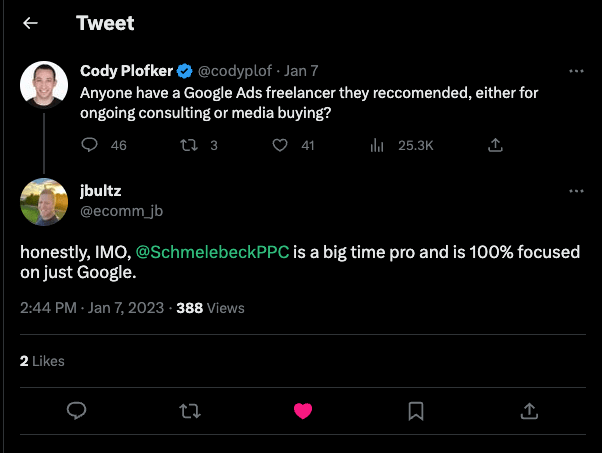Open the @ecomm_jb handle
The height and width of the screenshot is (453, 602).
[121, 210]
